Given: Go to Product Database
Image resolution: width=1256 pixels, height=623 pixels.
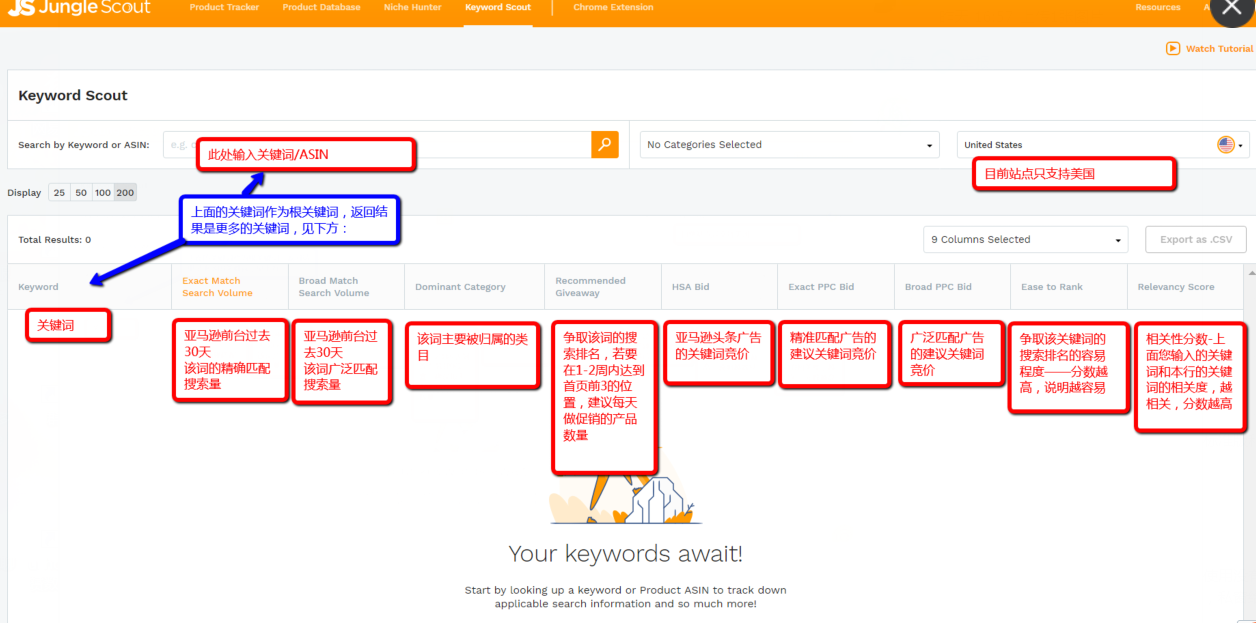Looking at the screenshot, I should (321, 7).
